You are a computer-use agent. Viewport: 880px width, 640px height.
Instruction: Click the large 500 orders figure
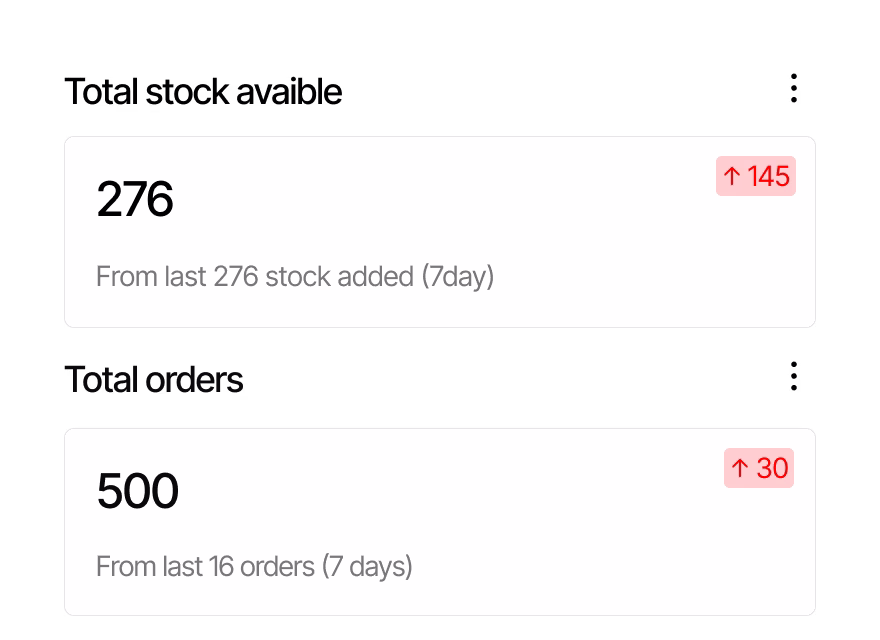tap(138, 491)
